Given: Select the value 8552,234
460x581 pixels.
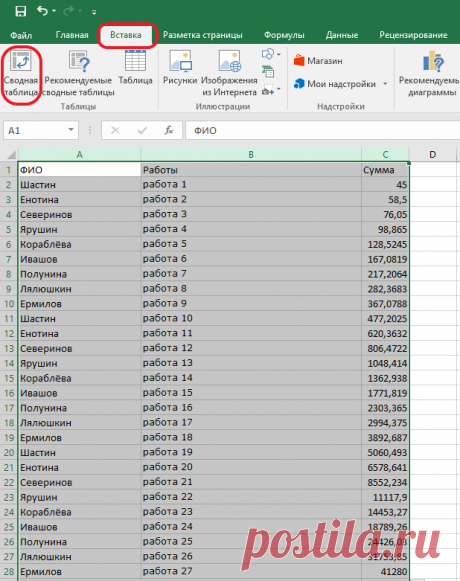Looking at the screenshot, I should [x=385, y=482].
